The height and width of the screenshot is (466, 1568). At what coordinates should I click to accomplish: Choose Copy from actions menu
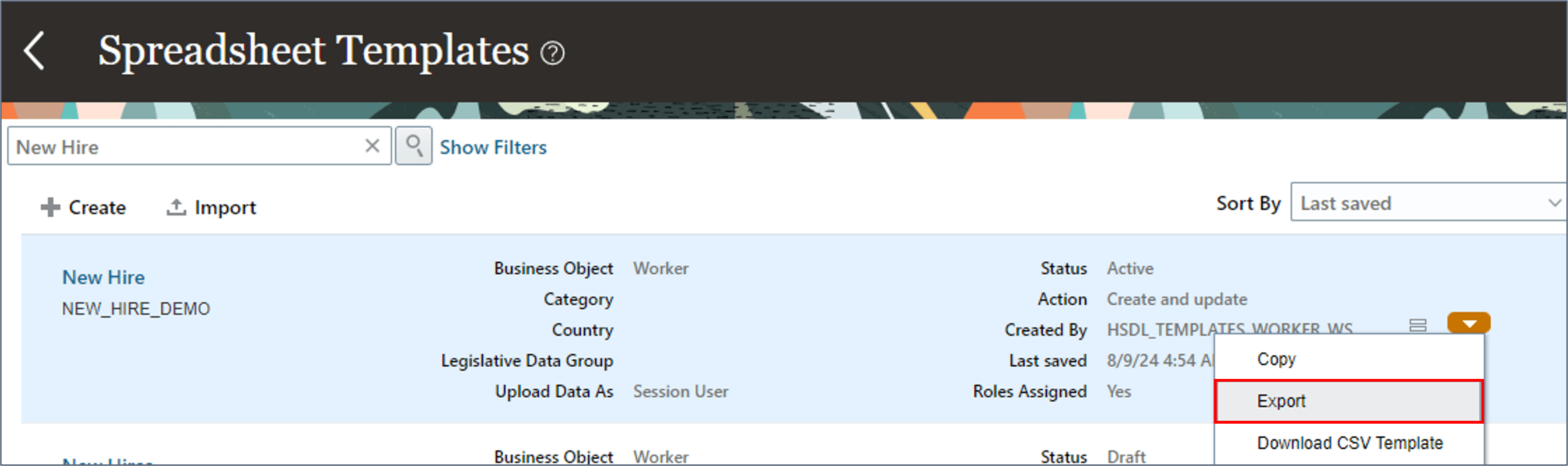click(1277, 359)
